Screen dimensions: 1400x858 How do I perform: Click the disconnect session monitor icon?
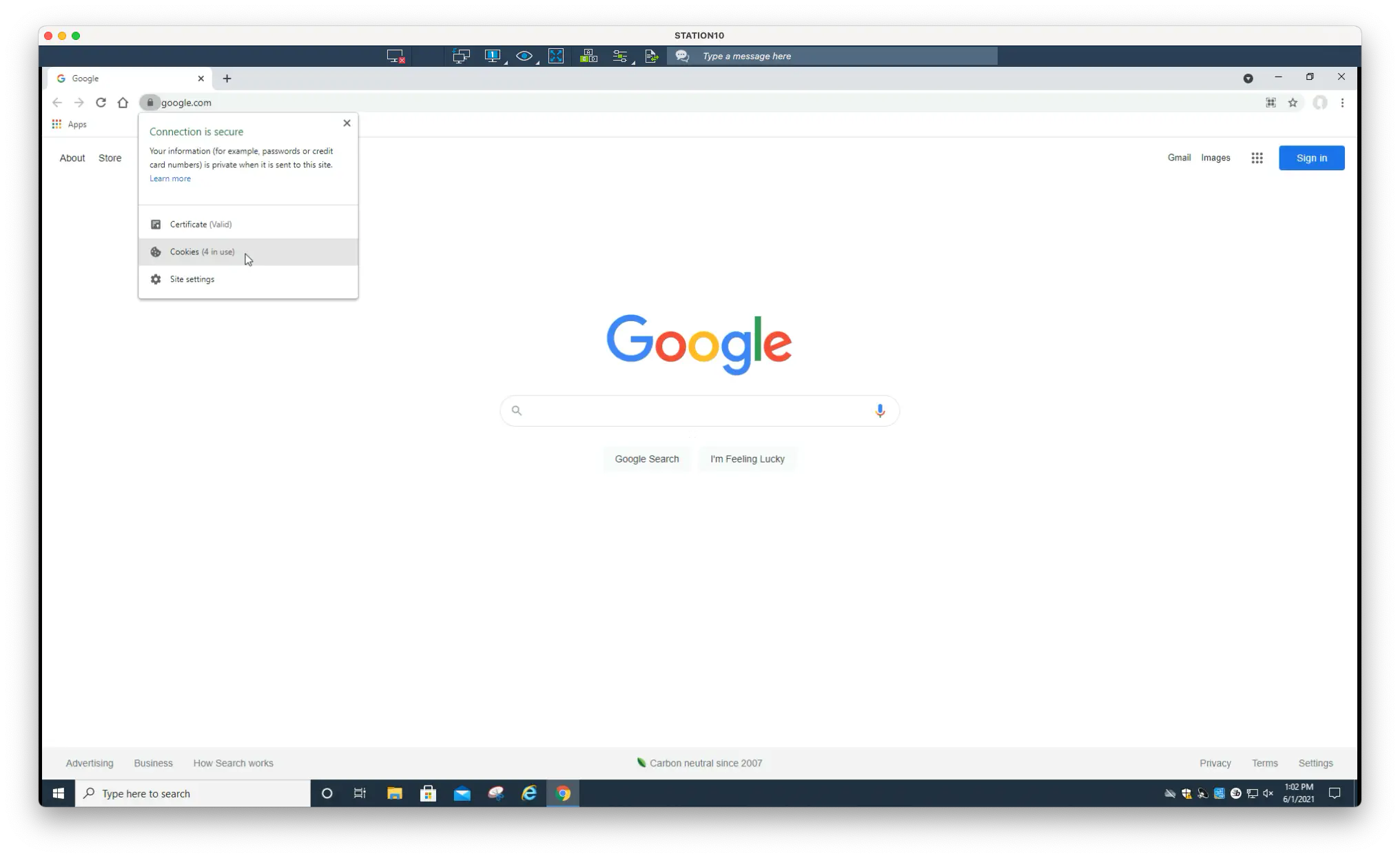(395, 57)
